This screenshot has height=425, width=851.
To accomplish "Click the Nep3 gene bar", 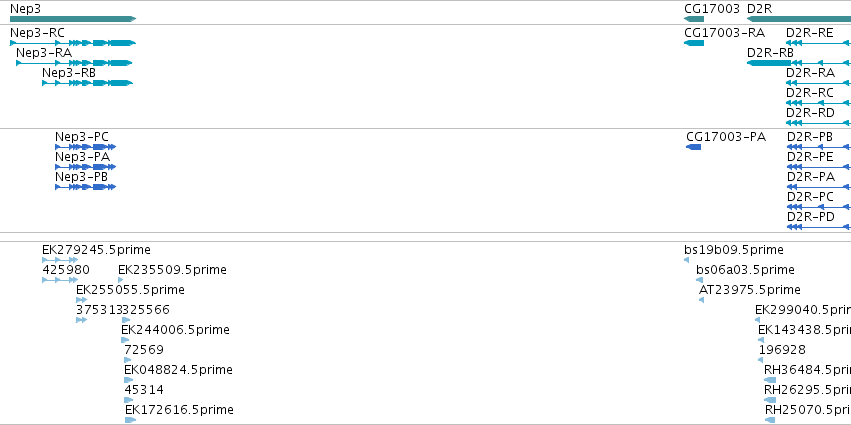I will tap(73, 19).
